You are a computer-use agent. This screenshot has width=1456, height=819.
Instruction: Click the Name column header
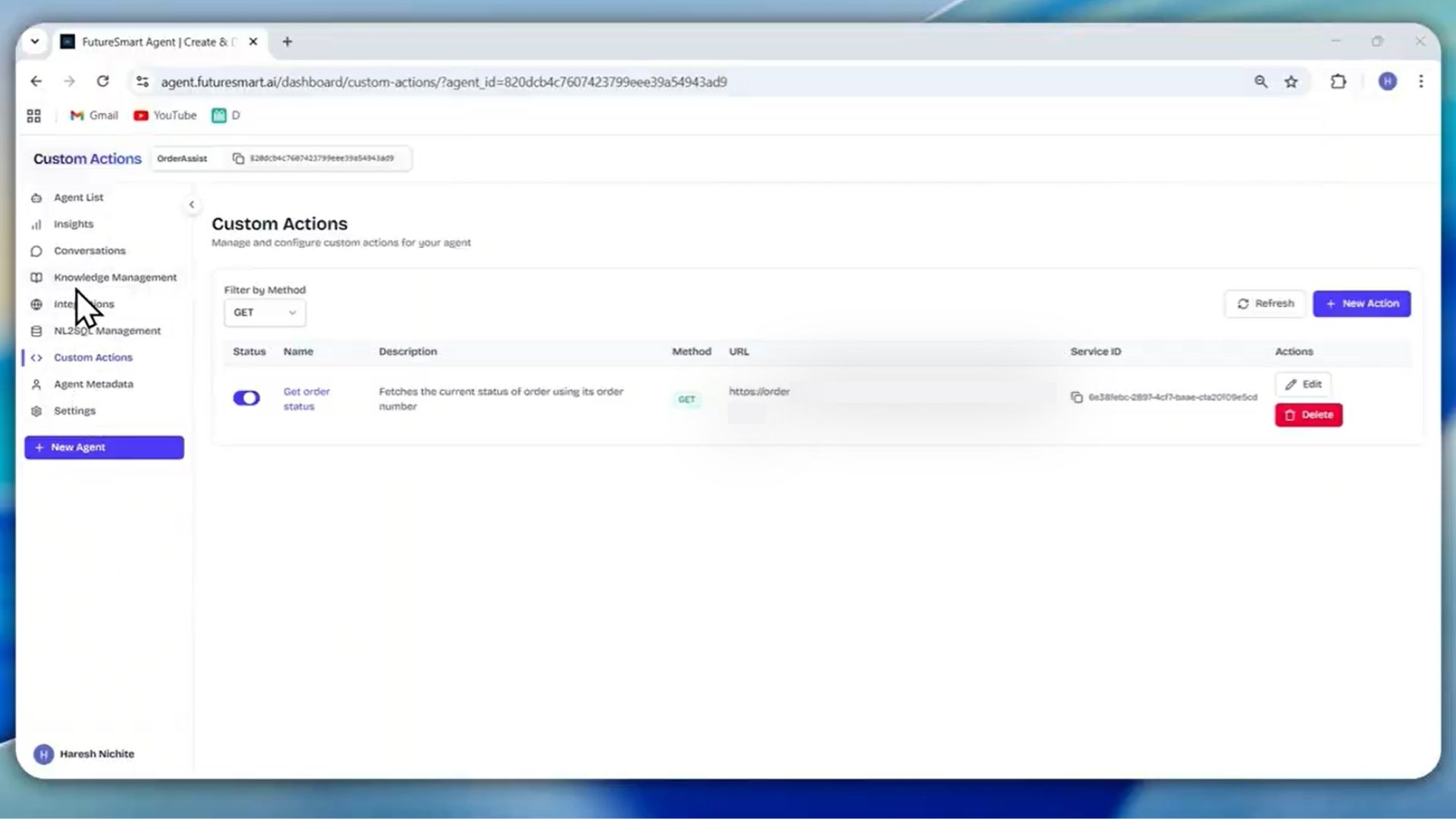[298, 351]
